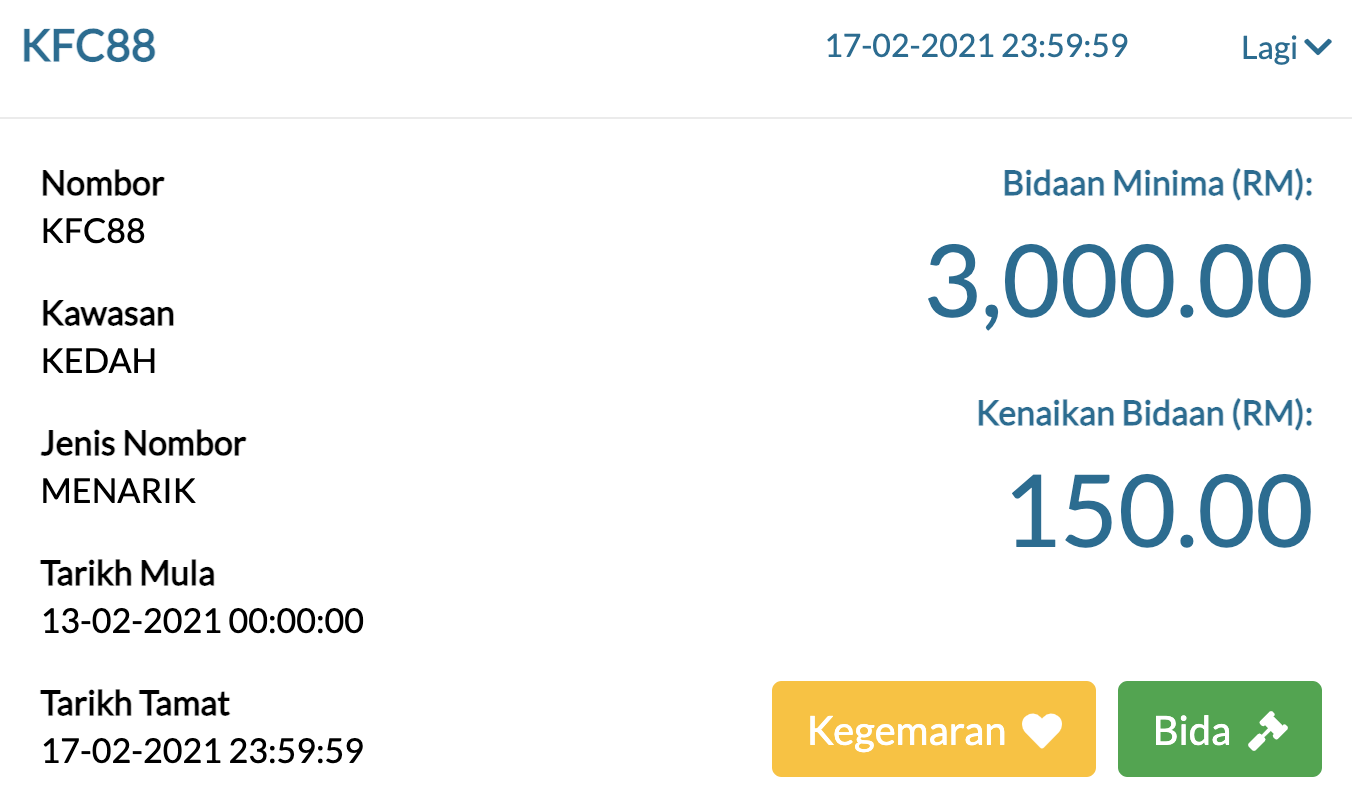Click the Bidaan Minima (RM) label
1352x805 pixels.
(x=1157, y=184)
